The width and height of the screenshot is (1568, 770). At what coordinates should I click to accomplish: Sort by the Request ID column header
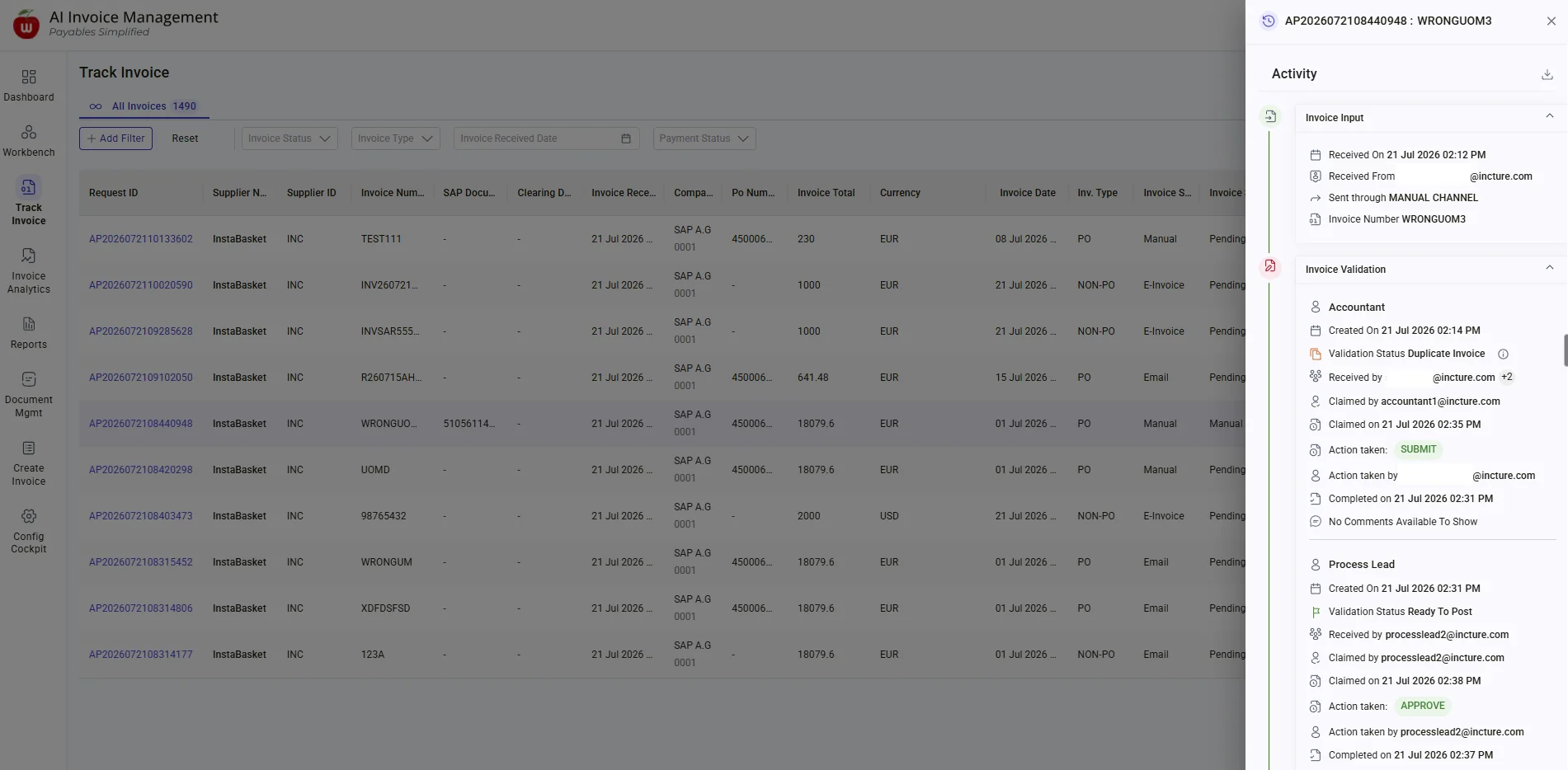[x=114, y=193]
